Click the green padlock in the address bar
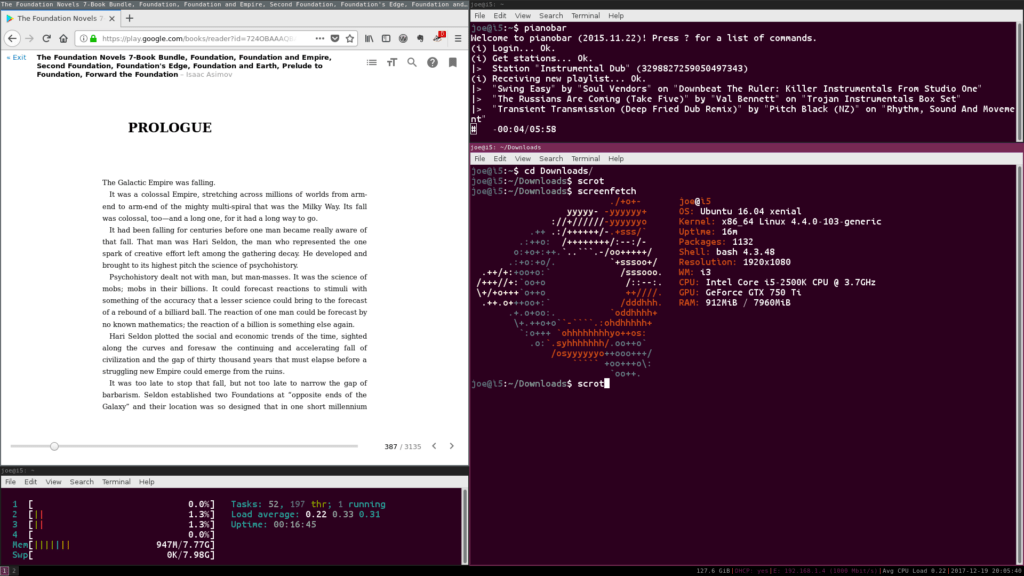The image size is (1024, 576). point(93,39)
